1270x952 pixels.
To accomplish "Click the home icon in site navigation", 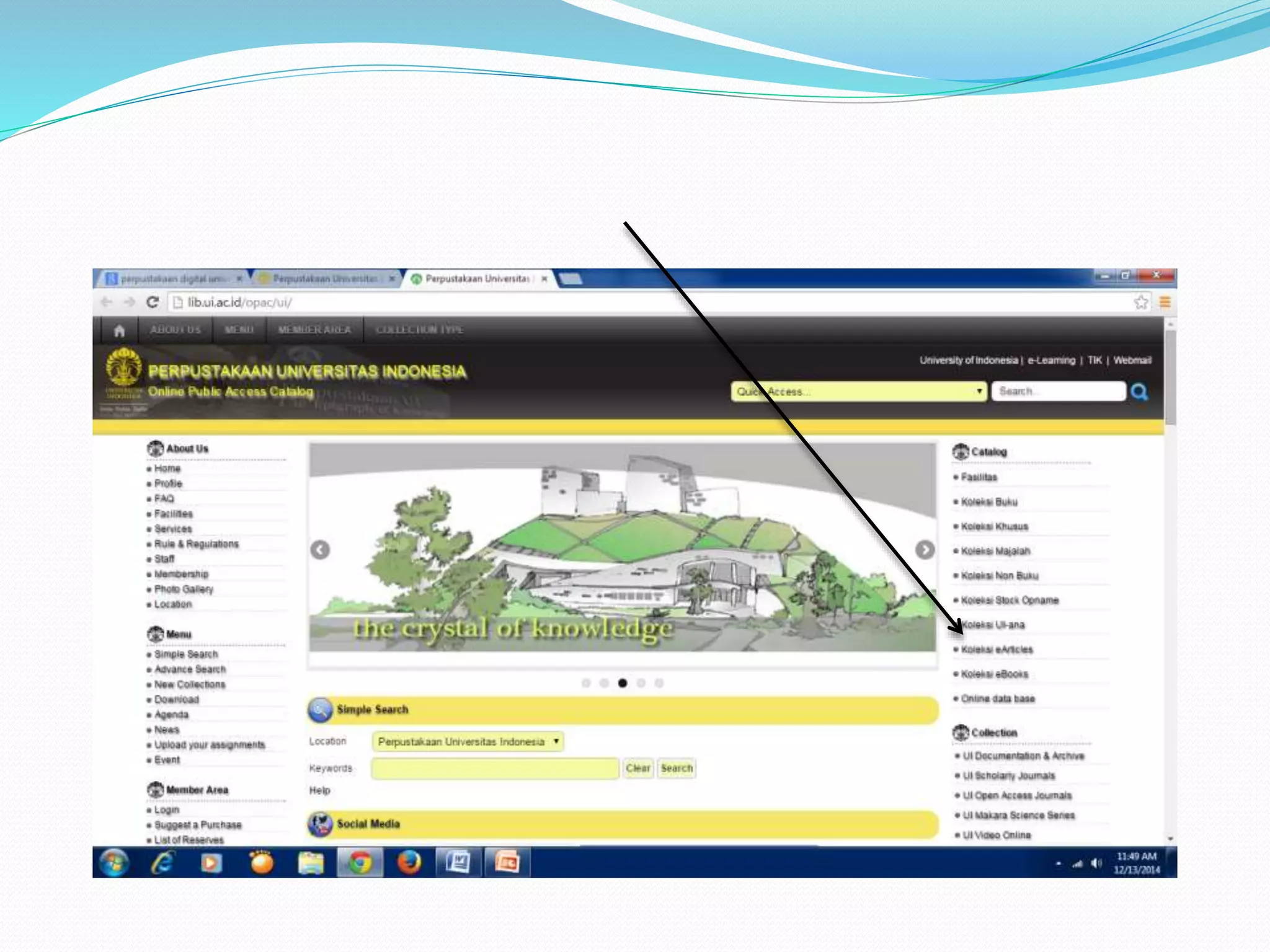I will click(x=119, y=330).
